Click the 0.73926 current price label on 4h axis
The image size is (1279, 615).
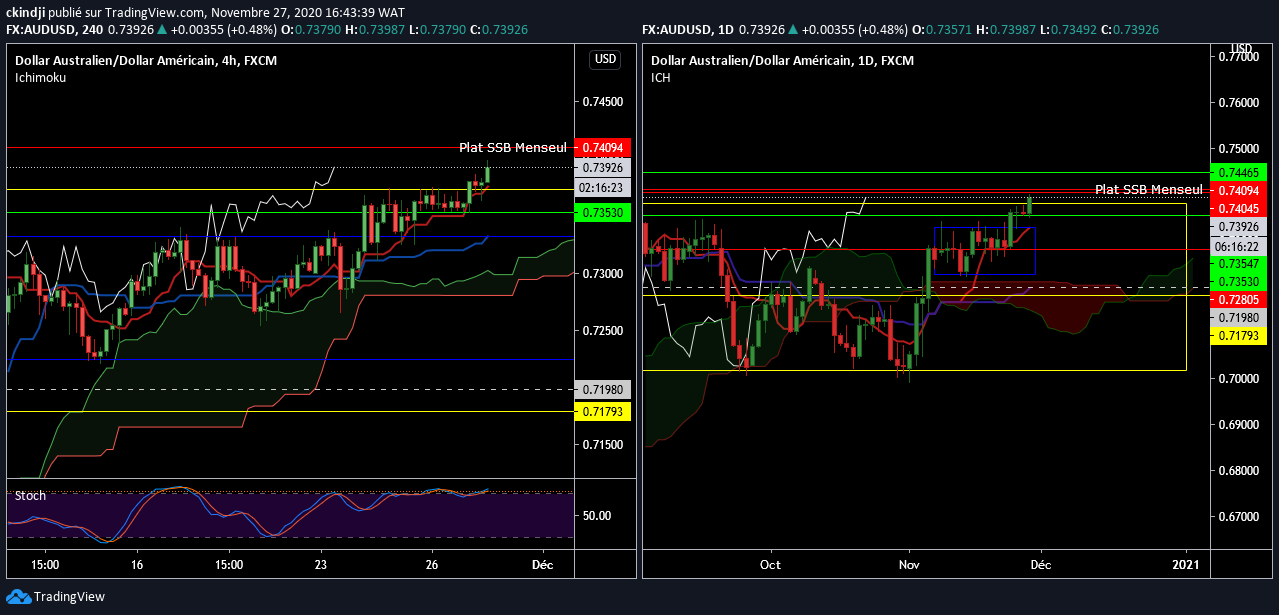602,167
